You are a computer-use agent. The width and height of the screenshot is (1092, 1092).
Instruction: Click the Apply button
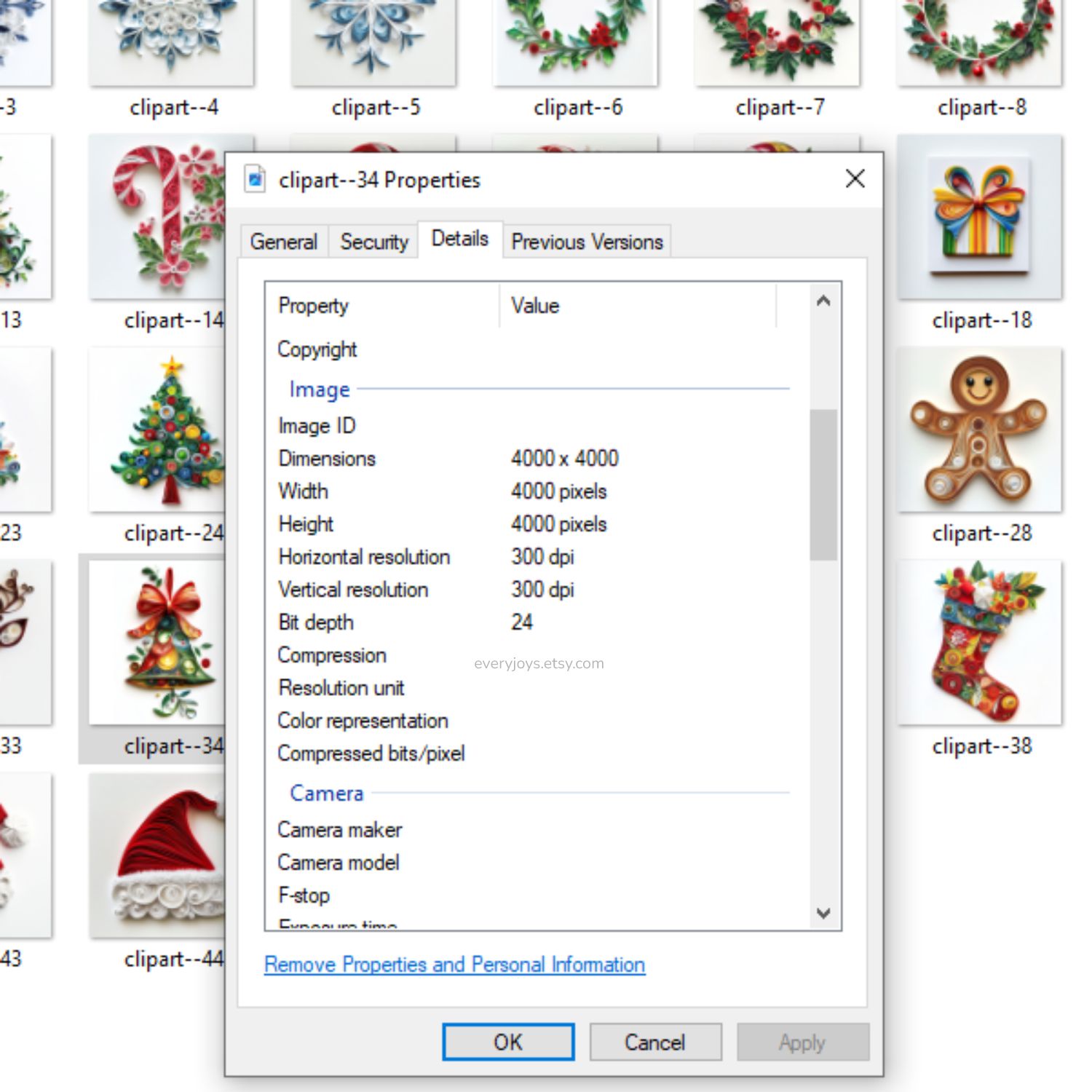coord(802,1042)
